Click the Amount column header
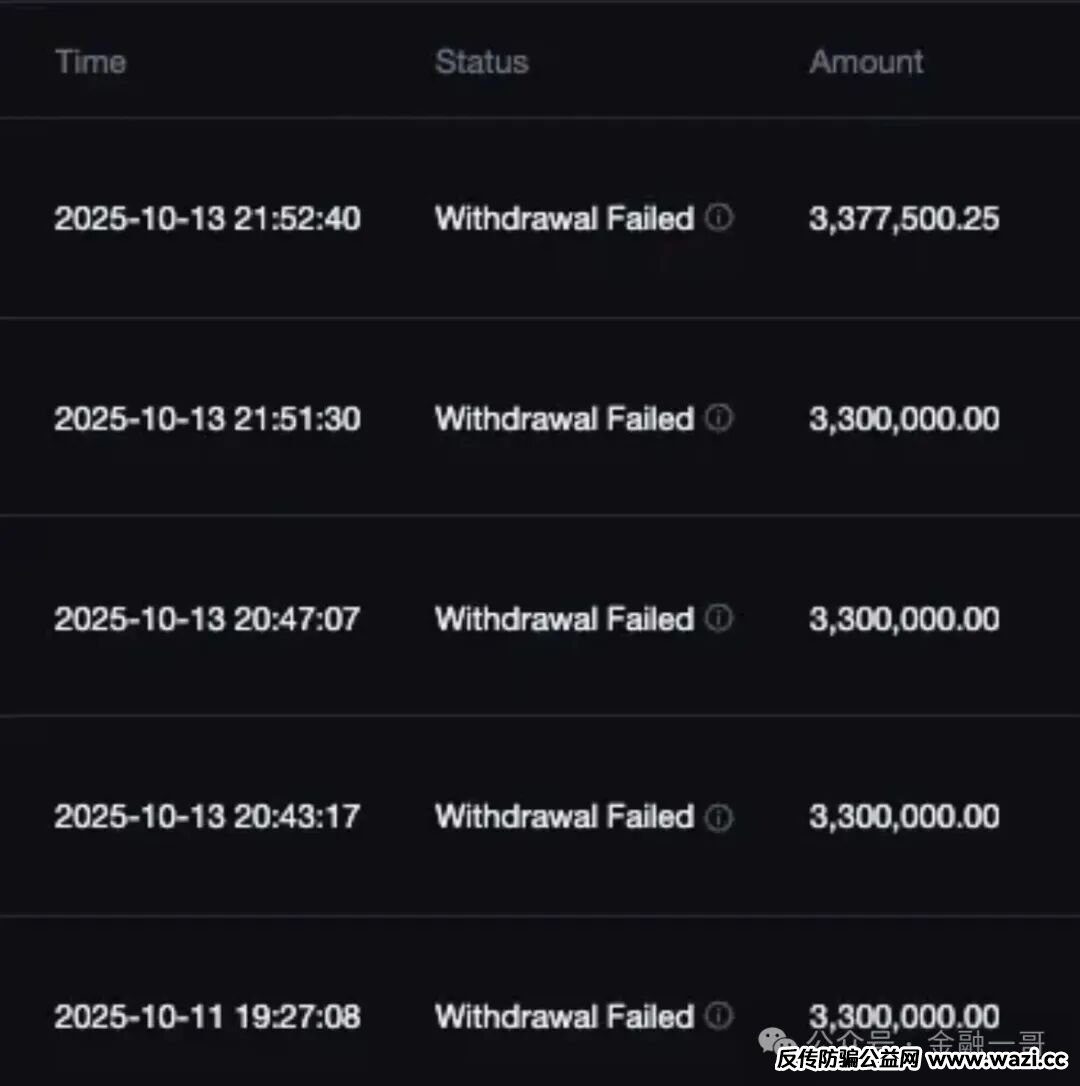 pyautogui.click(x=866, y=62)
